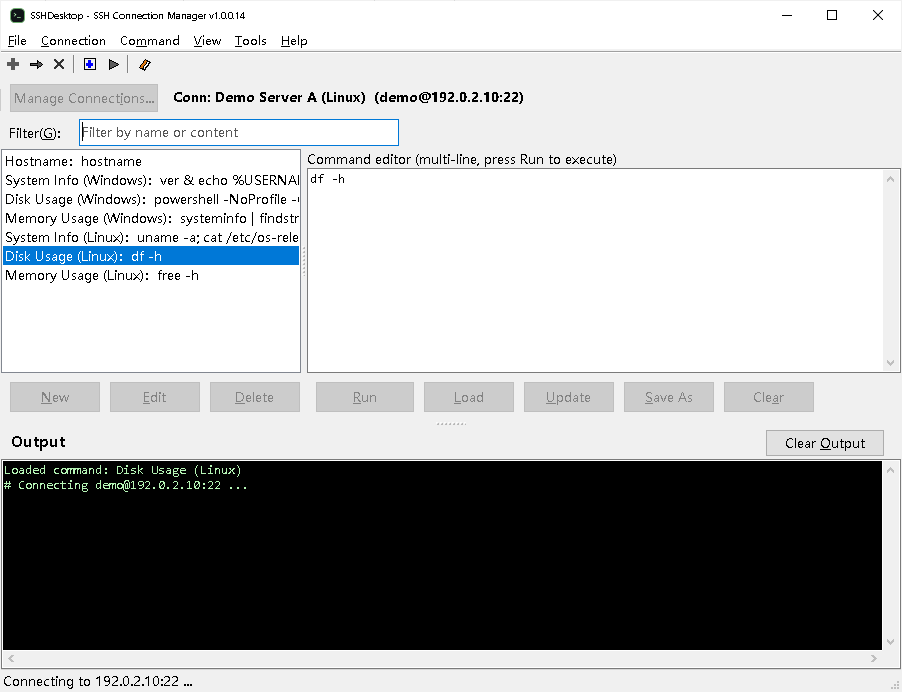Image resolution: width=902 pixels, height=692 pixels.
Task: Click the X disconnect icon in toolbar
Action: point(59,64)
